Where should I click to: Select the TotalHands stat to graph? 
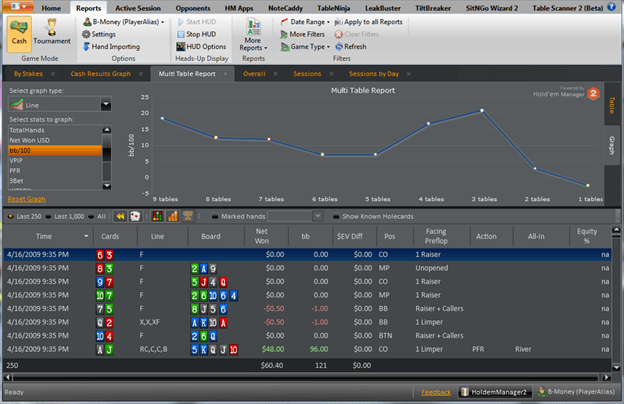tap(55, 130)
